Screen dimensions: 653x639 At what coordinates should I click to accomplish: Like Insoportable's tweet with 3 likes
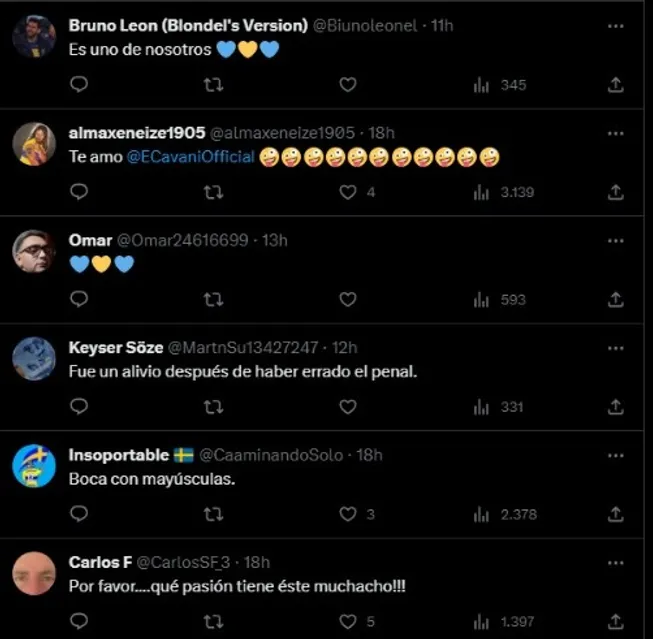coord(347,514)
